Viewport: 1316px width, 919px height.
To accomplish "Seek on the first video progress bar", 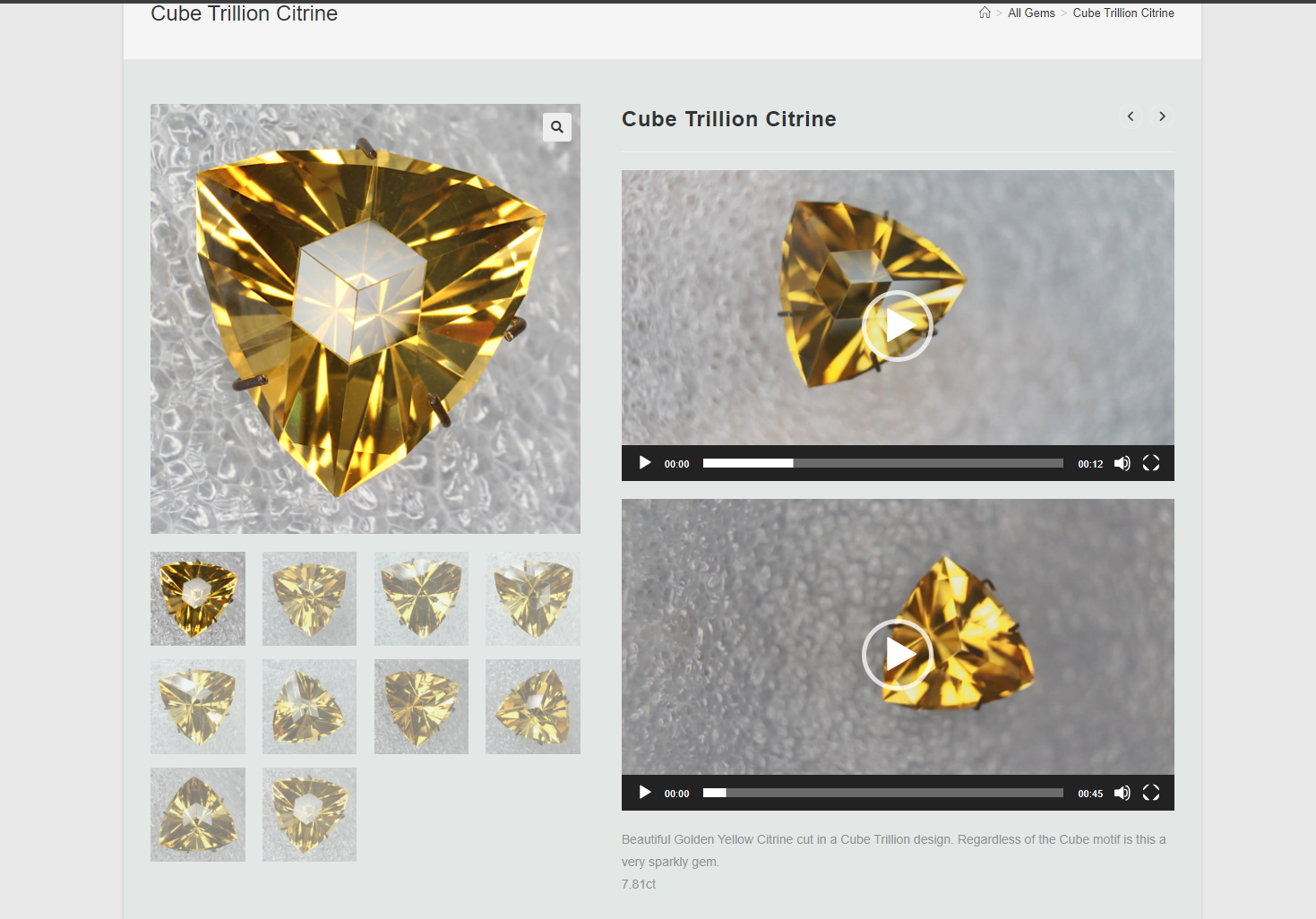I will (882, 463).
